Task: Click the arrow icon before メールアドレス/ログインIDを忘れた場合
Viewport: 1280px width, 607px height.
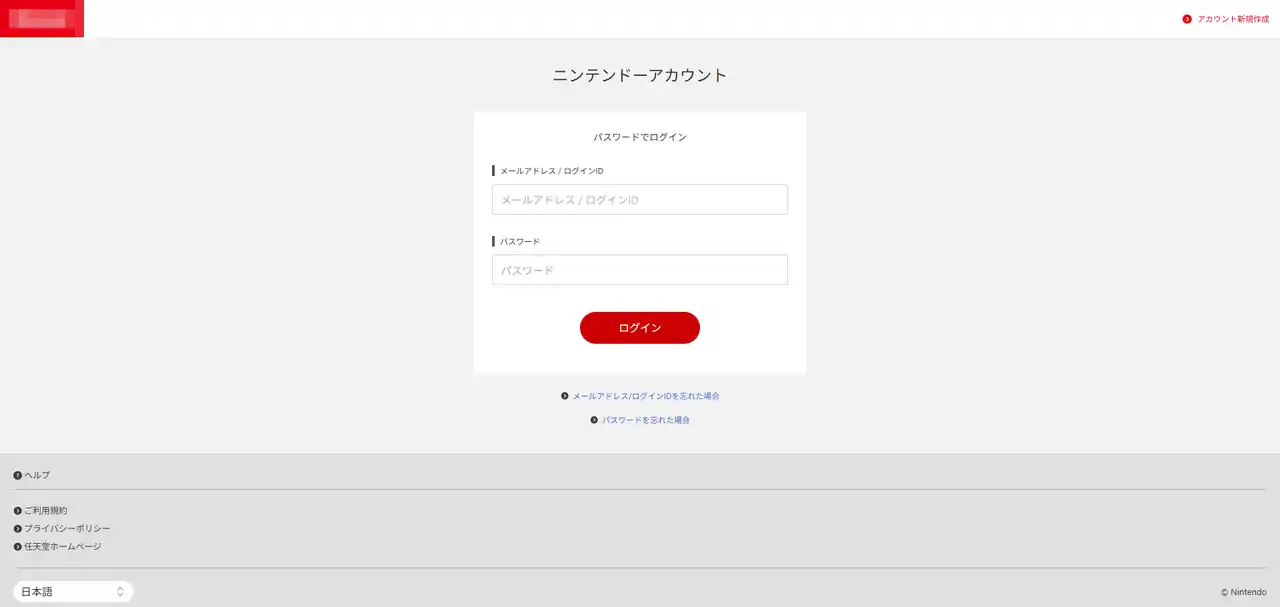Action: coord(565,396)
